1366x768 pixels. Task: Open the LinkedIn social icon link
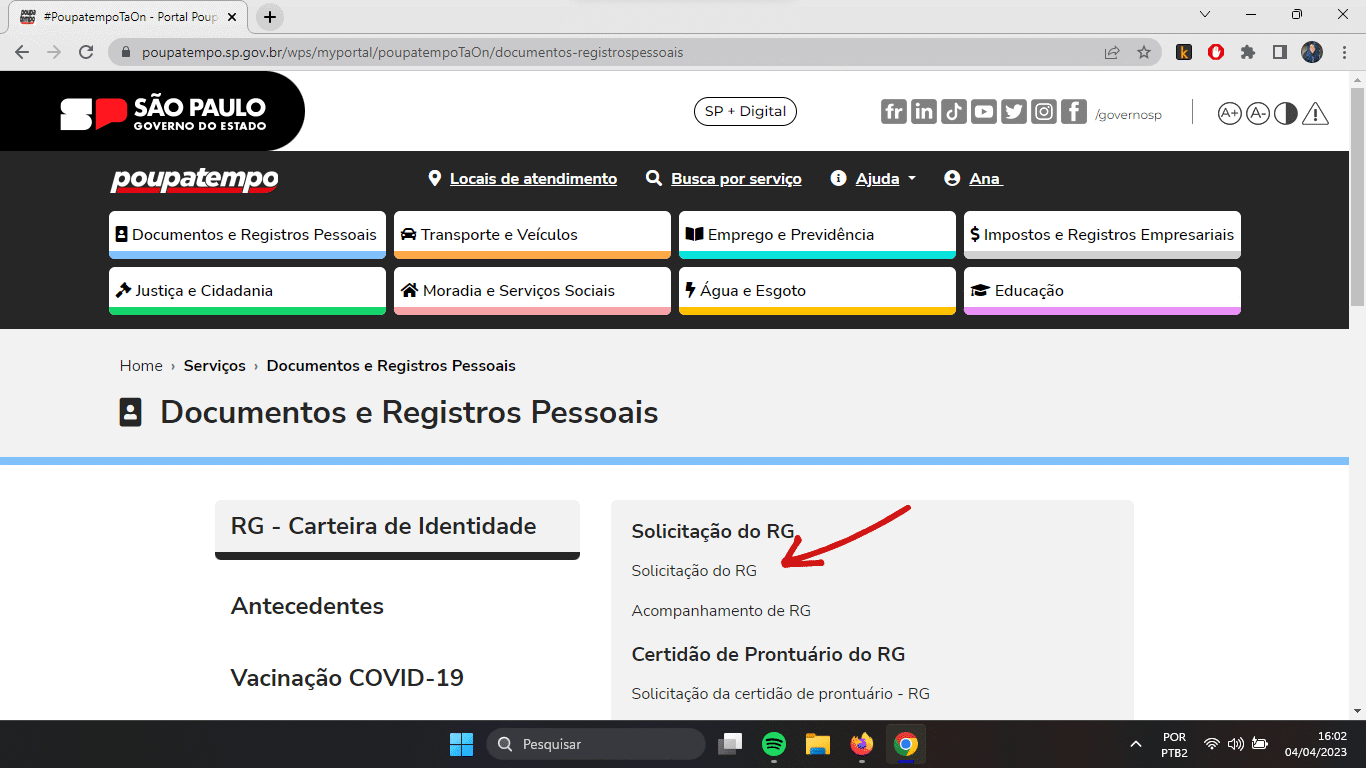tap(924, 112)
